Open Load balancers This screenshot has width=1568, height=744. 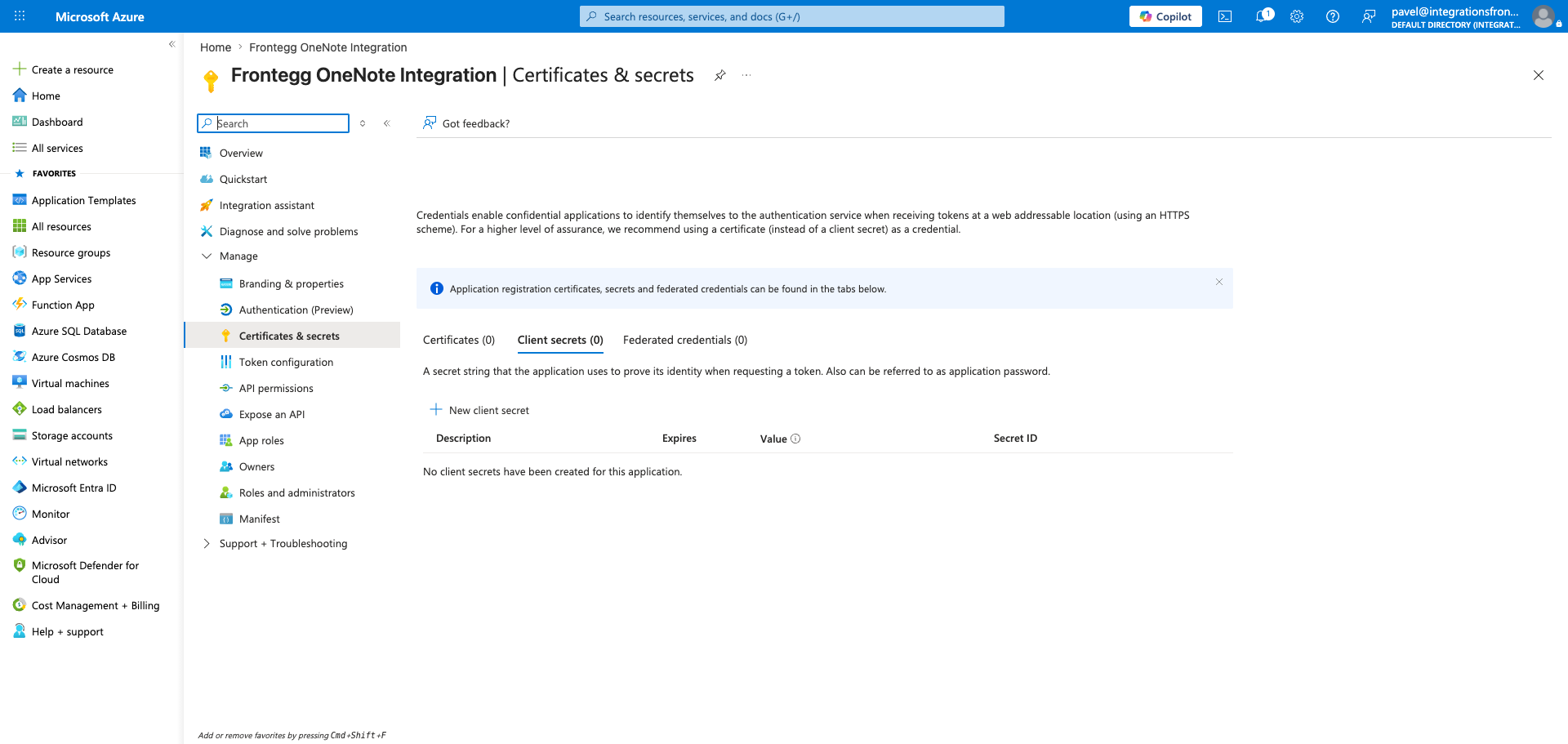click(x=67, y=409)
